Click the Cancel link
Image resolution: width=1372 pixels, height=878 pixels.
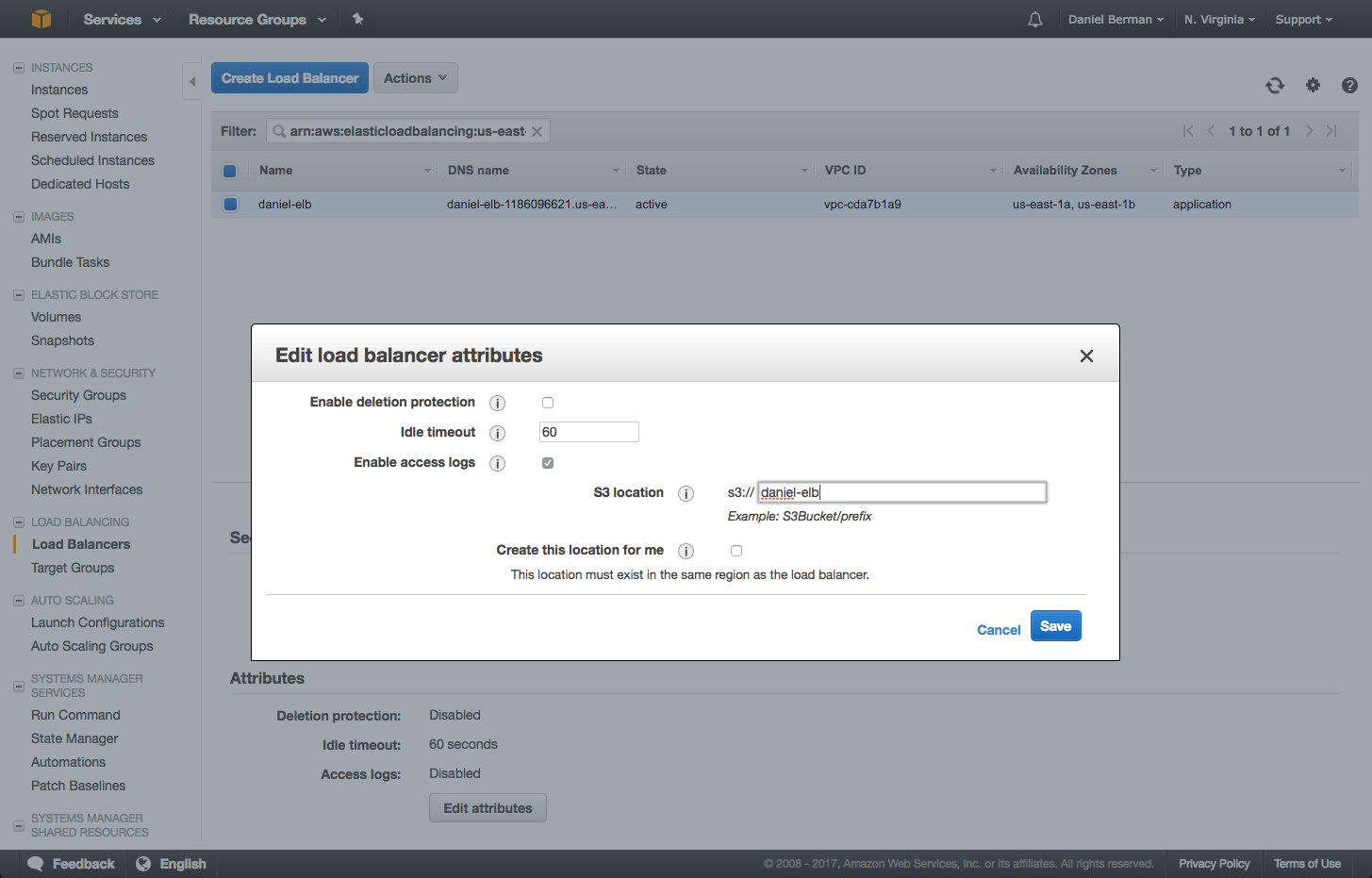tap(999, 629)
